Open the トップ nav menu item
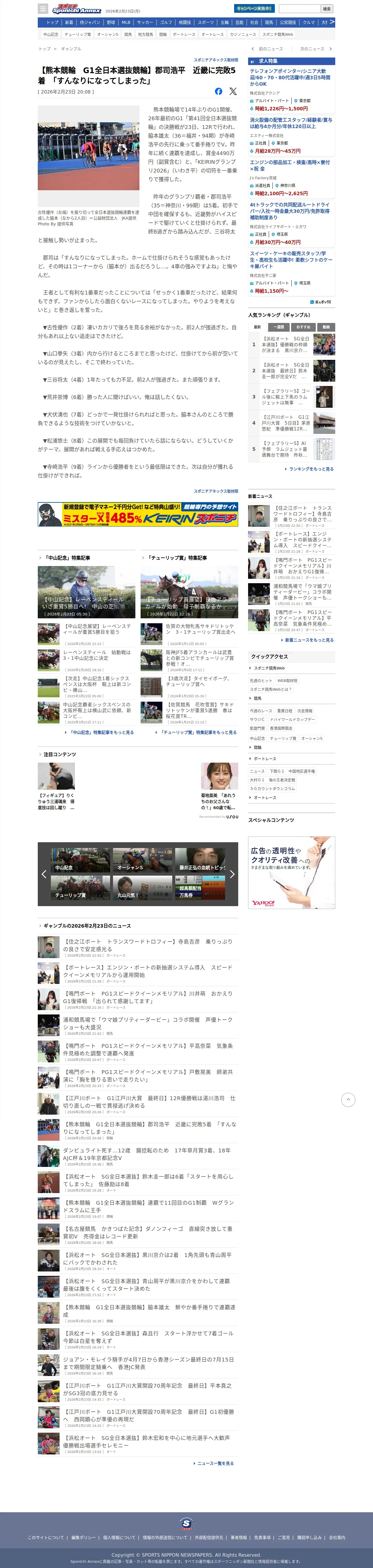The height and width of the screenshot is (1568, 373). pyautogui.click(x=52, y=23)
